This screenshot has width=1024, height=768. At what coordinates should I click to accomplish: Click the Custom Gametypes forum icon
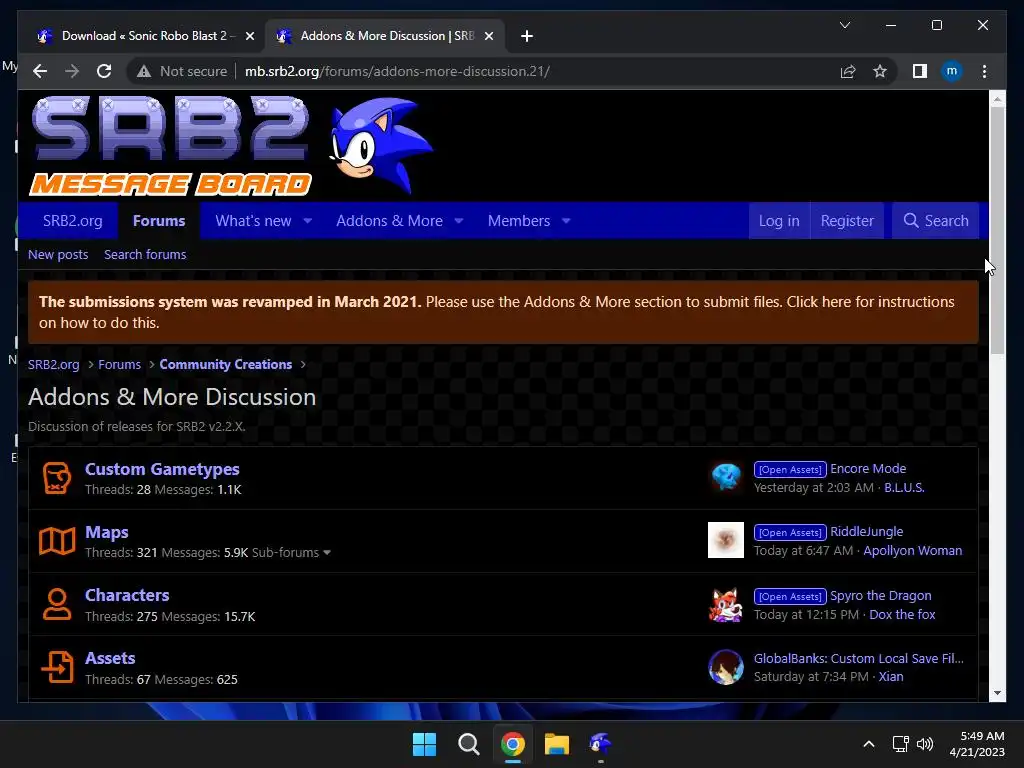[x=57, y=478]
